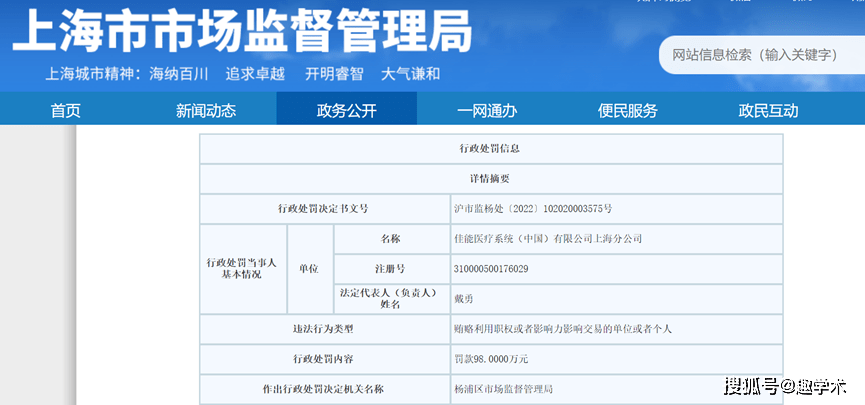
Task: Click the 行政处罚当事人基本情况 label cell
Action: (x=243, y=269)
